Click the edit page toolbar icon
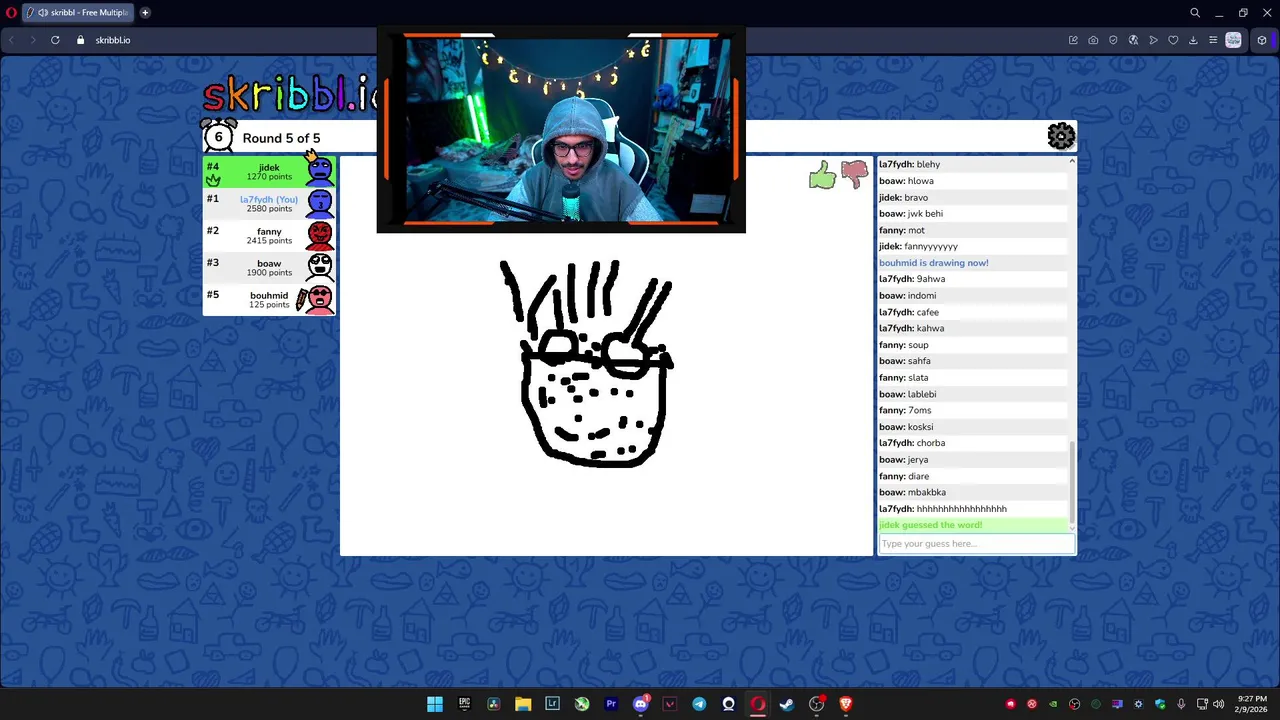 tap(1073, 40)
